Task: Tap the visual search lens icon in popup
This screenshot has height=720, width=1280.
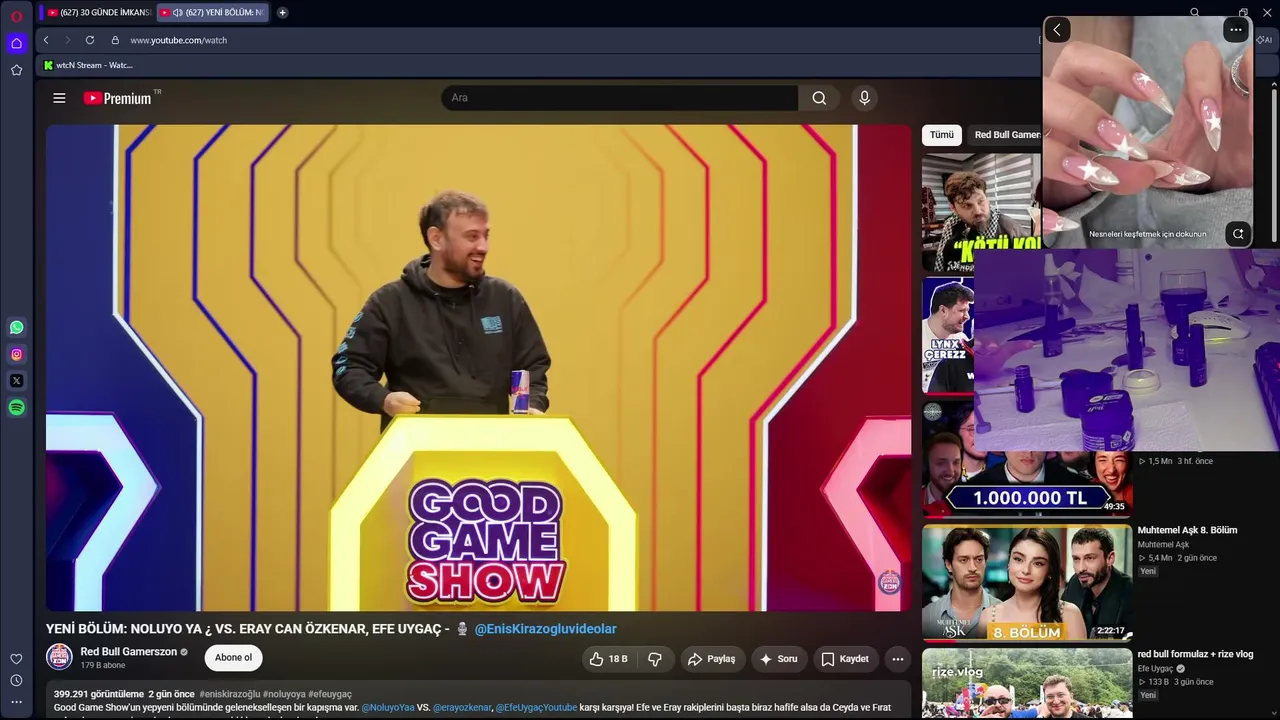Action: 1238,234
